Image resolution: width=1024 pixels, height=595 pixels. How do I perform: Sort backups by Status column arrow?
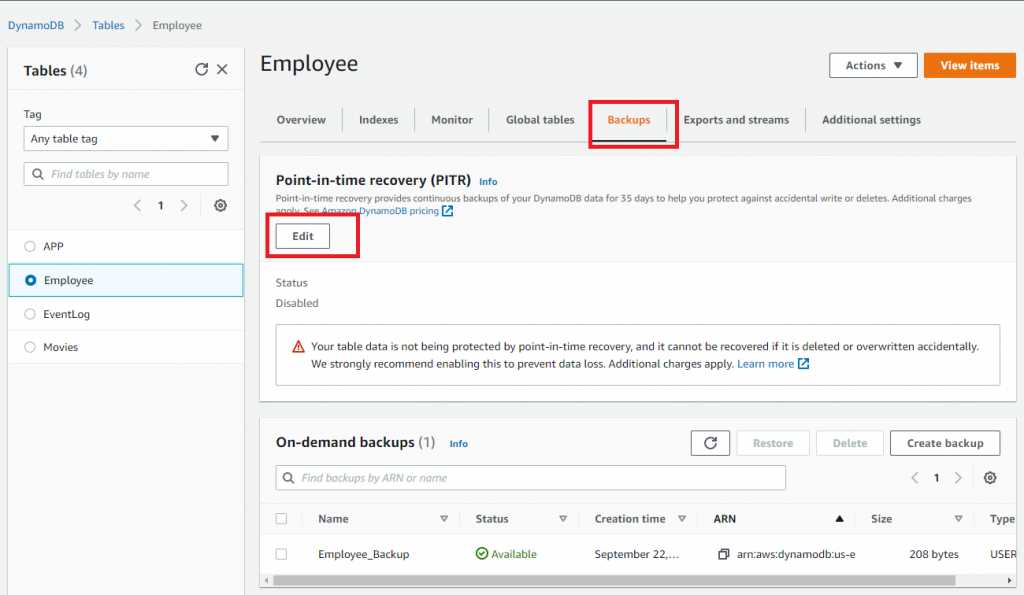coord(563,519)
